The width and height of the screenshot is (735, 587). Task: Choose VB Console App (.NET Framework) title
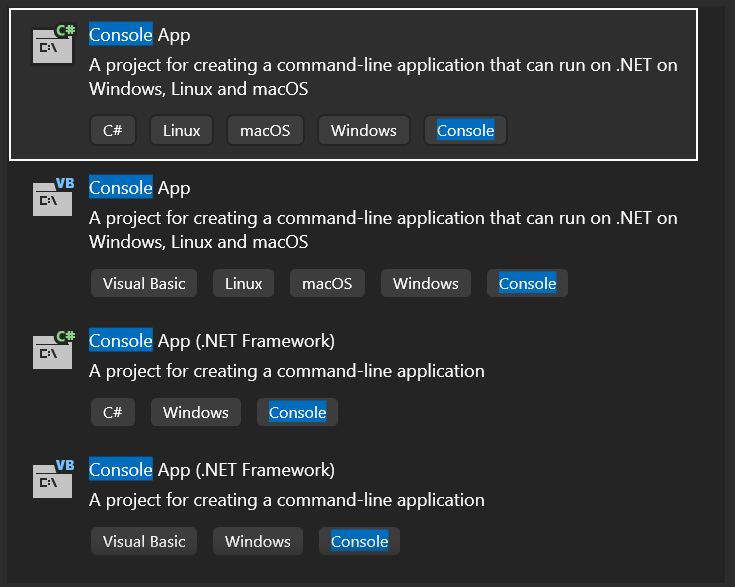[212, 470]
